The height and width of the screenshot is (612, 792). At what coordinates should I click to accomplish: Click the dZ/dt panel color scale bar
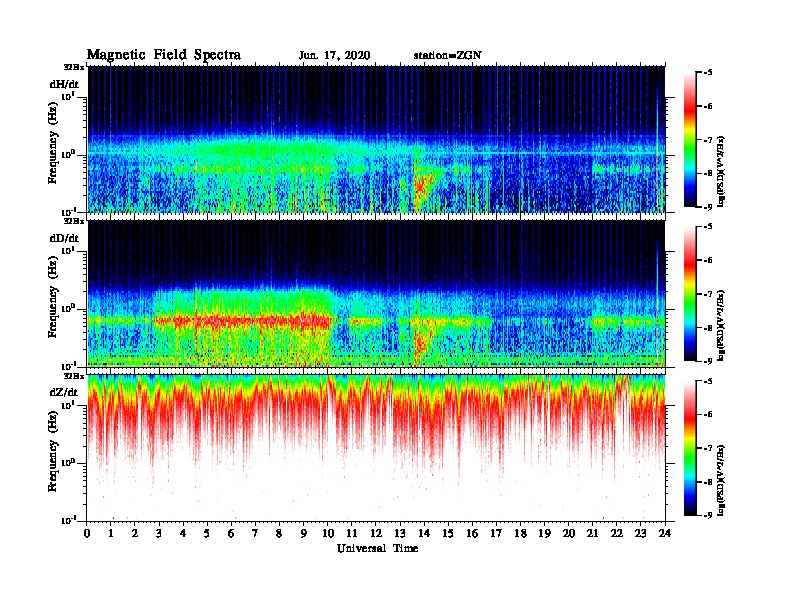(x=690, y=448)
